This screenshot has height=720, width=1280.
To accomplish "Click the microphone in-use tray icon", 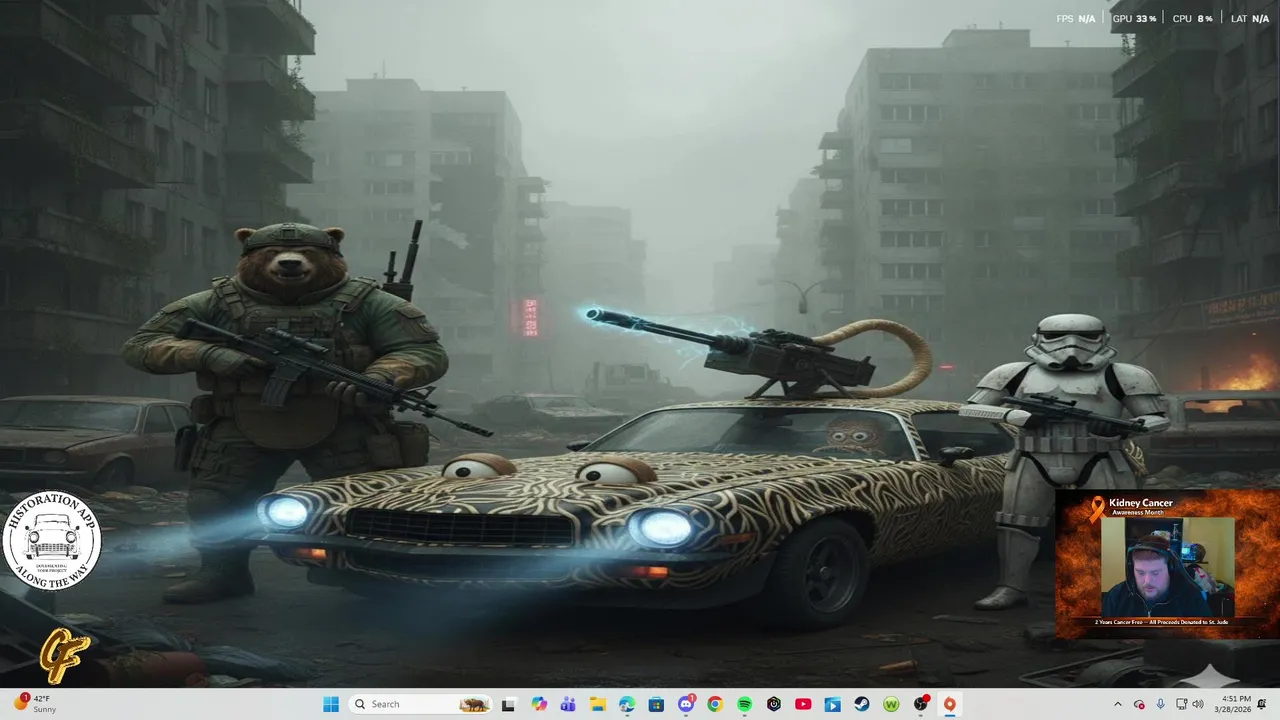I will [1160, 704].
